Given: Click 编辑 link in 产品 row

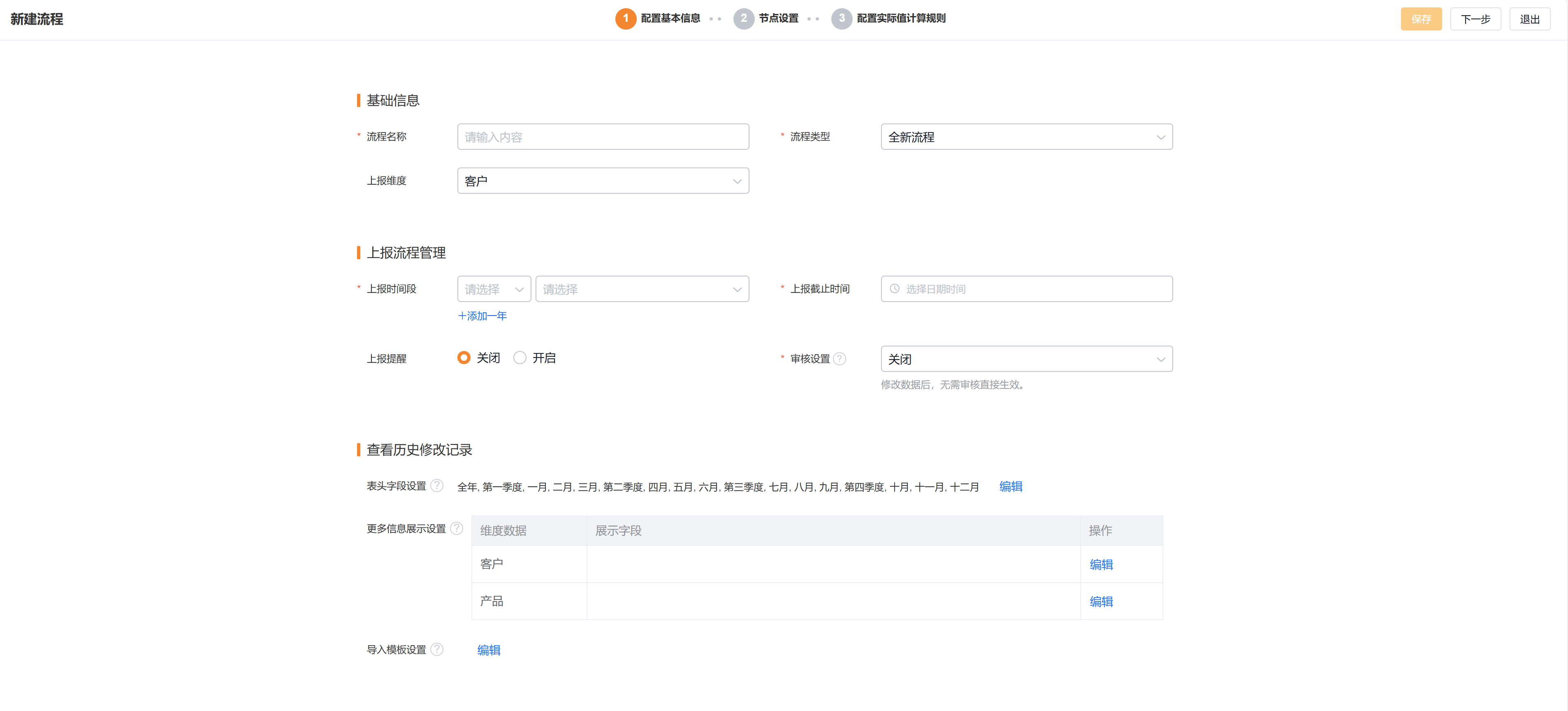Looking at the screenshot, I should pyautogui.click(x=1101, y=602).
